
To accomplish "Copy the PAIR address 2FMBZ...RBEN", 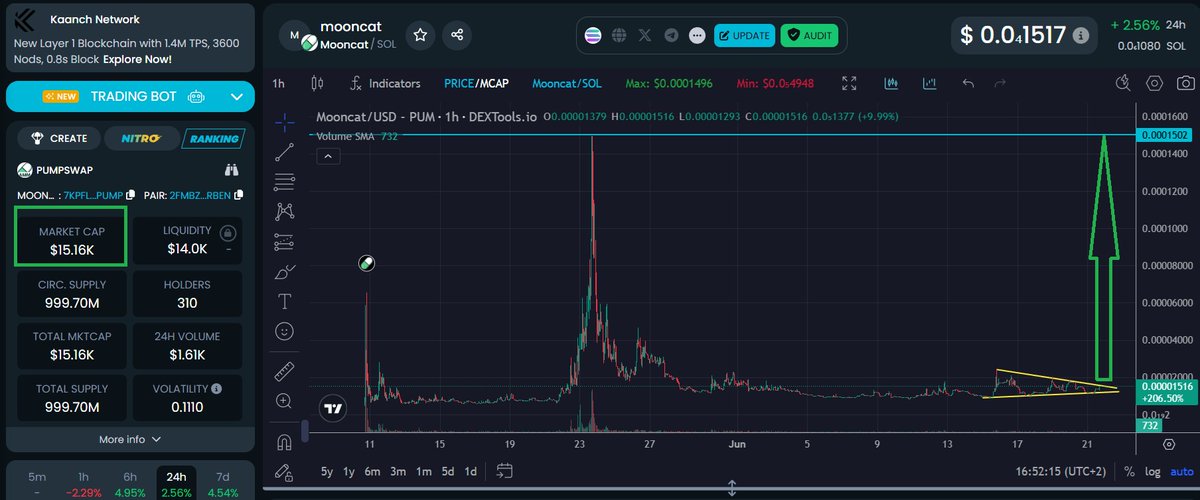I will (x=240, y=193).
